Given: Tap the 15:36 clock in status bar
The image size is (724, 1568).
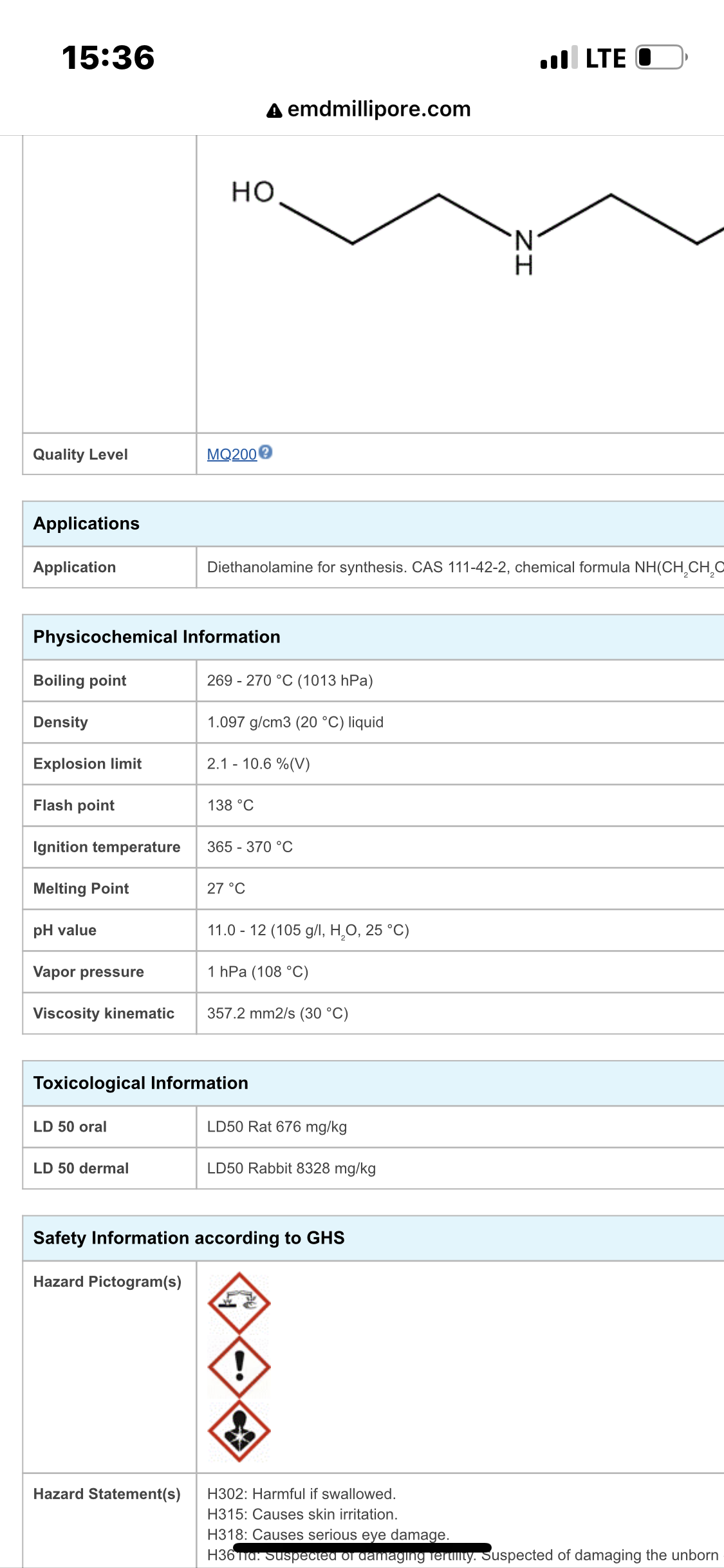Looking at the screenshot, I should 108,58.
